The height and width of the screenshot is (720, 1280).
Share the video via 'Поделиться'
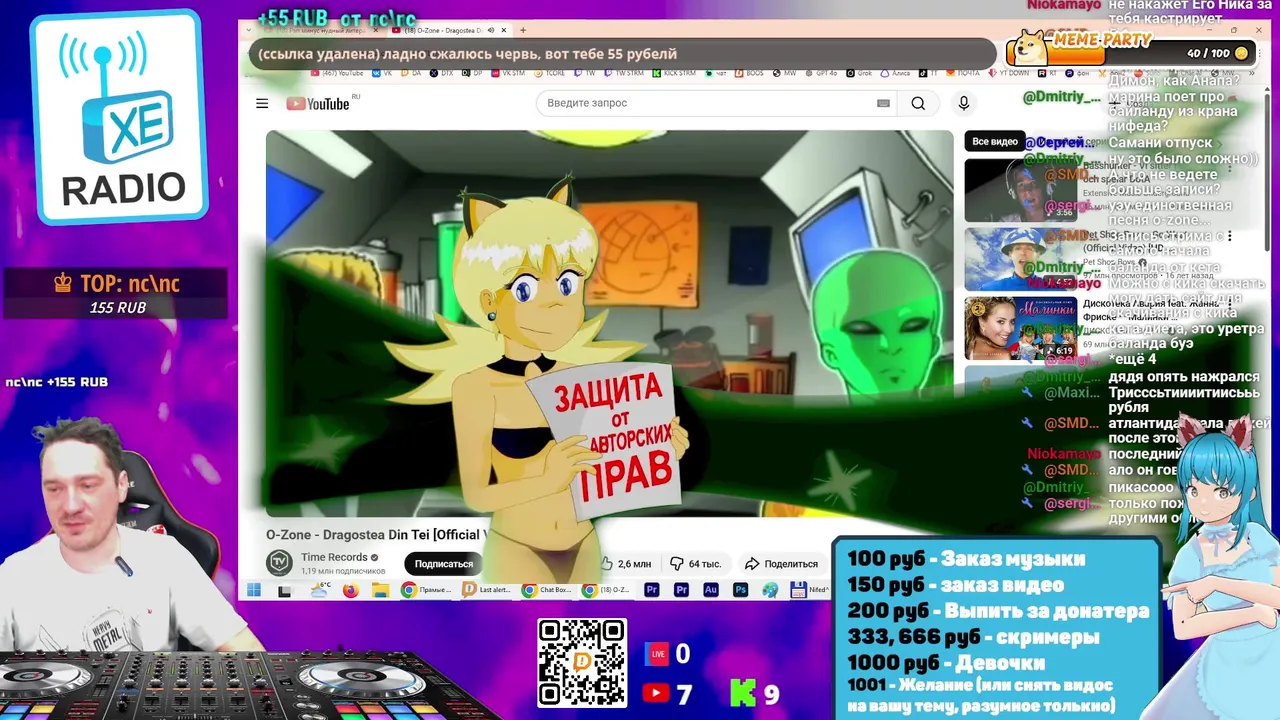tap(781, 564)
